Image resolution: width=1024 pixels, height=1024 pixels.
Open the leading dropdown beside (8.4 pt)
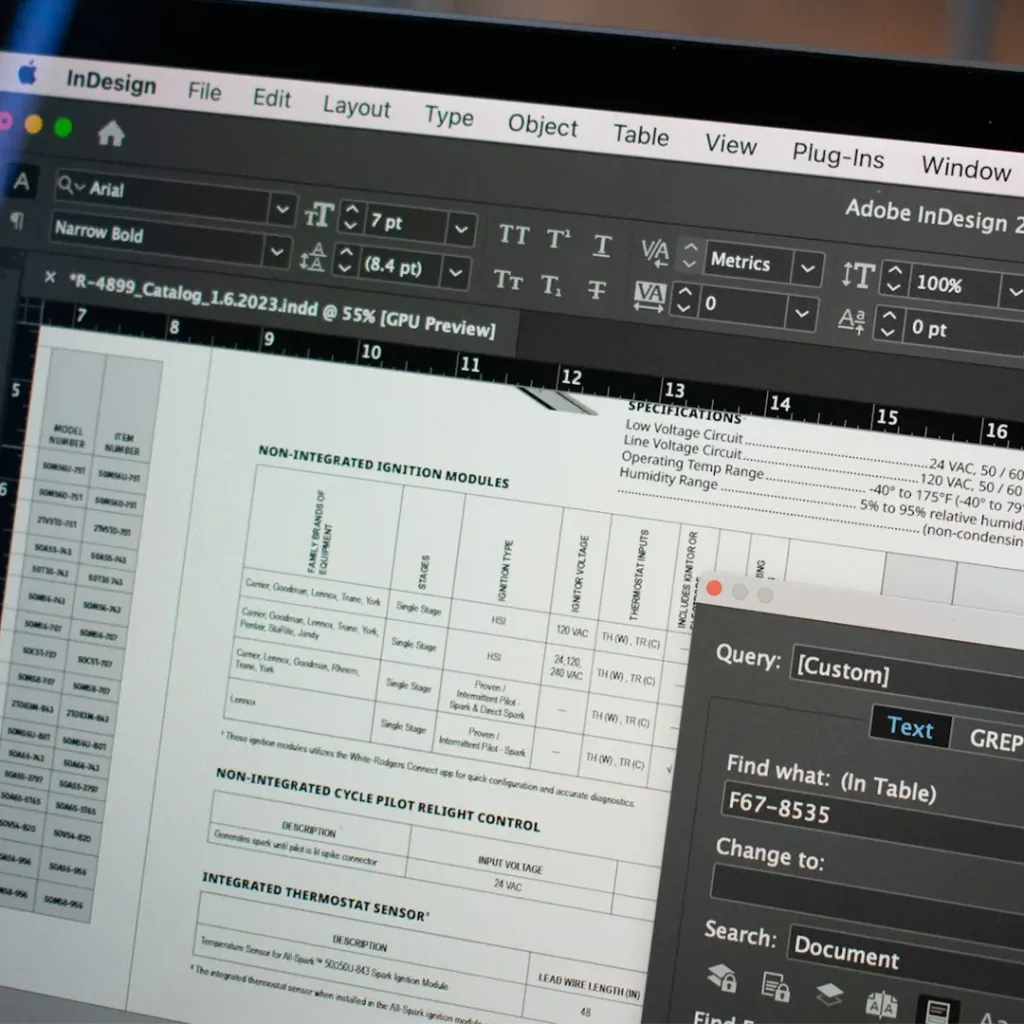click(455, 272)
